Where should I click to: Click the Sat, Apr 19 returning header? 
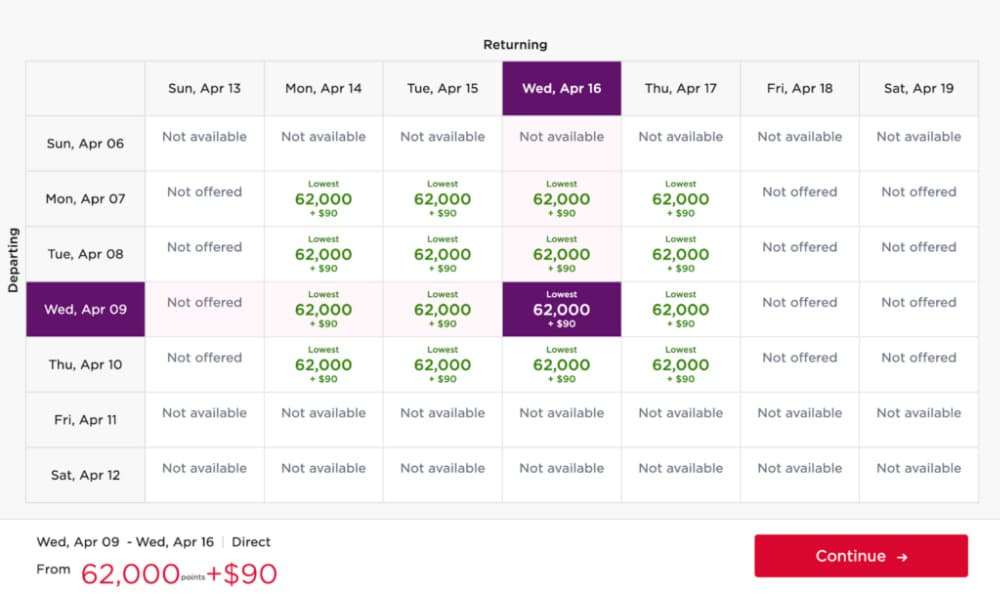pyautogui.click(x=919, y=88)
